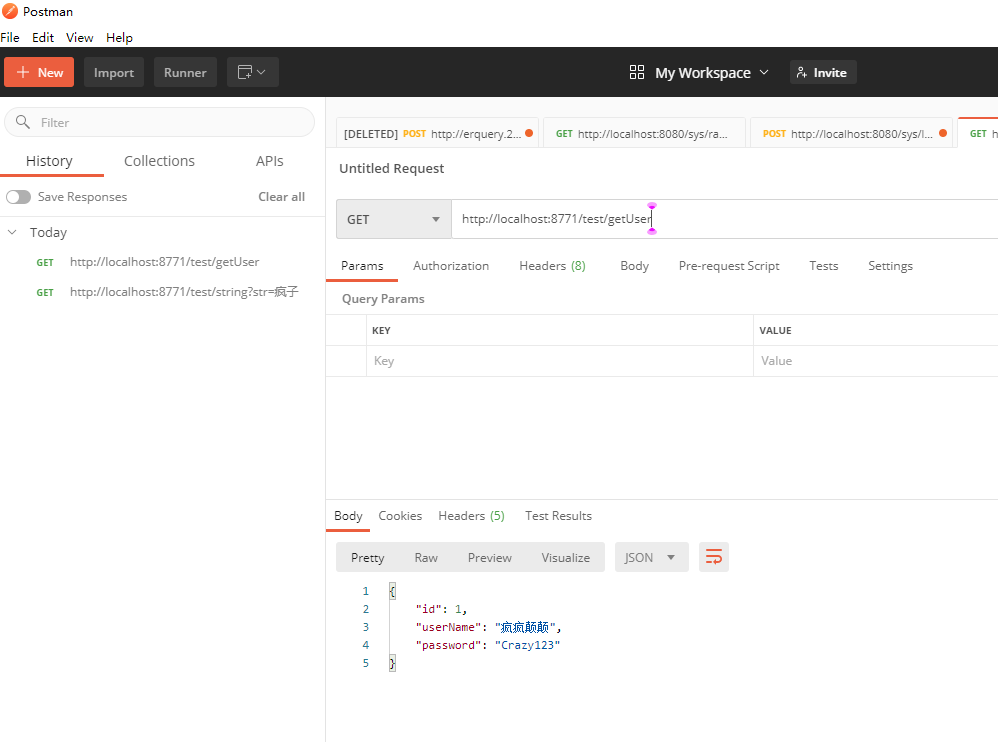Toggle the wrap lines icon
Viewport: 998px width, 742px height.
[x=713, y=557]
